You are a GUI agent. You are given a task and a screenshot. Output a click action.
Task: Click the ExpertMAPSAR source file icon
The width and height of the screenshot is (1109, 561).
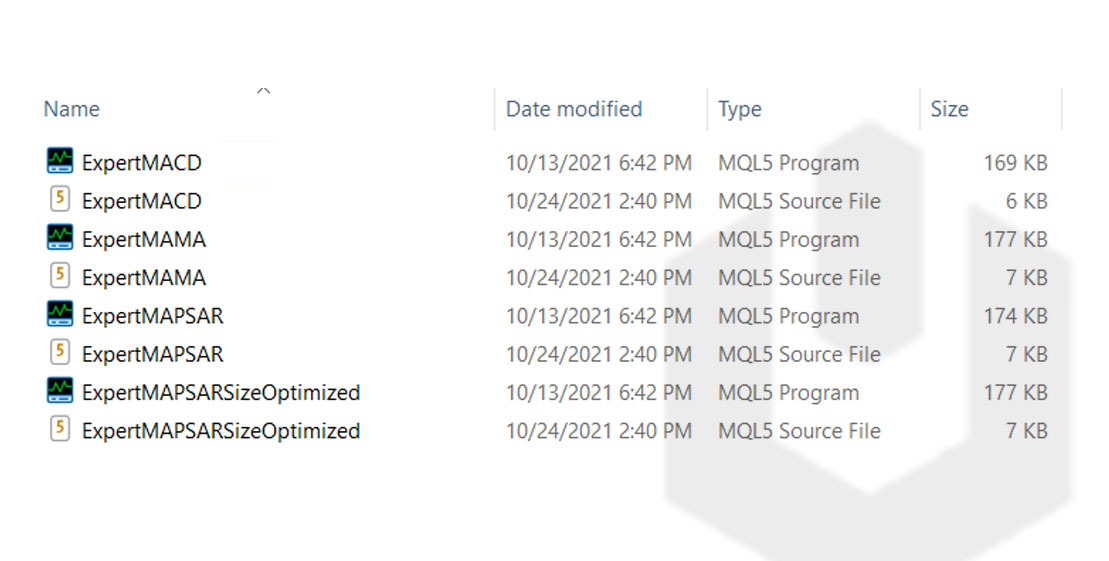[x=60, y=353]
